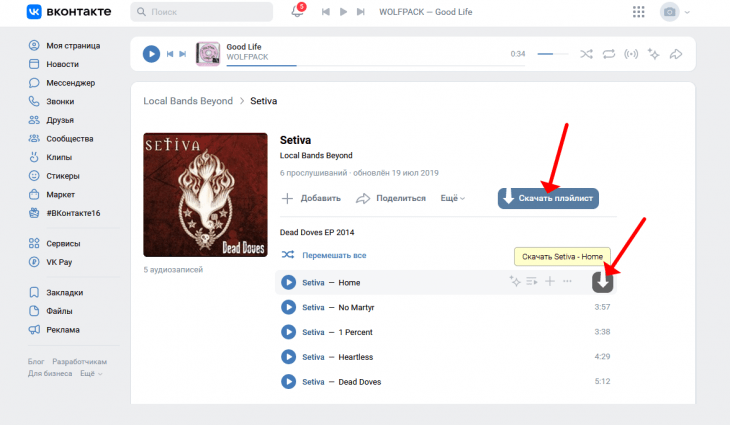Open the Разработчикам footer link

coord(80,362)
